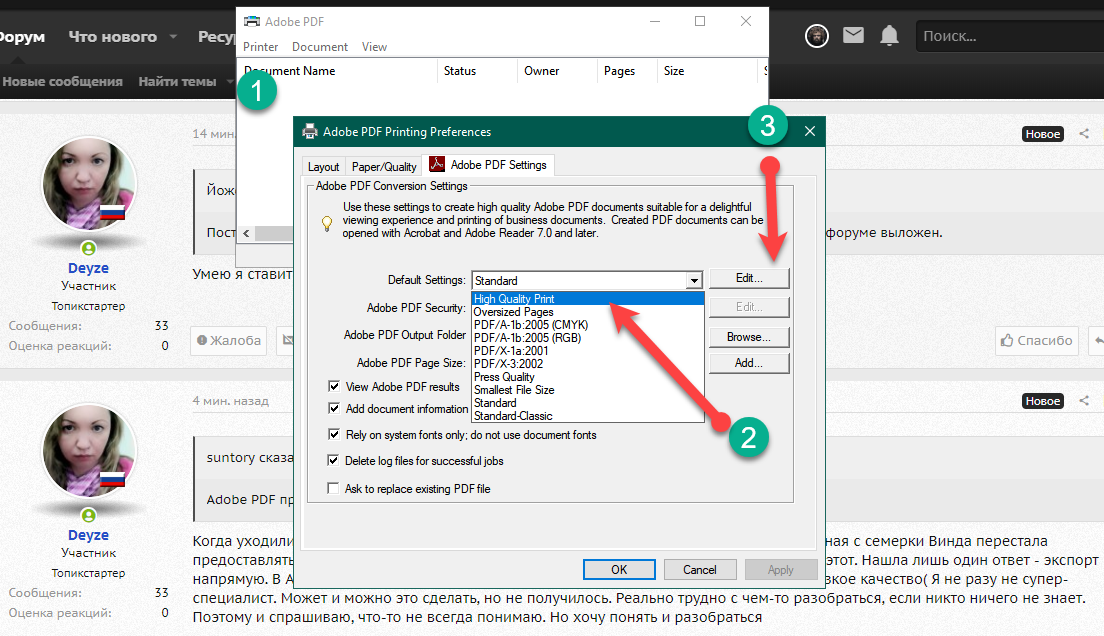Click Add button for page size
This screenshot has width=1104, height=636.
[749, 363]
